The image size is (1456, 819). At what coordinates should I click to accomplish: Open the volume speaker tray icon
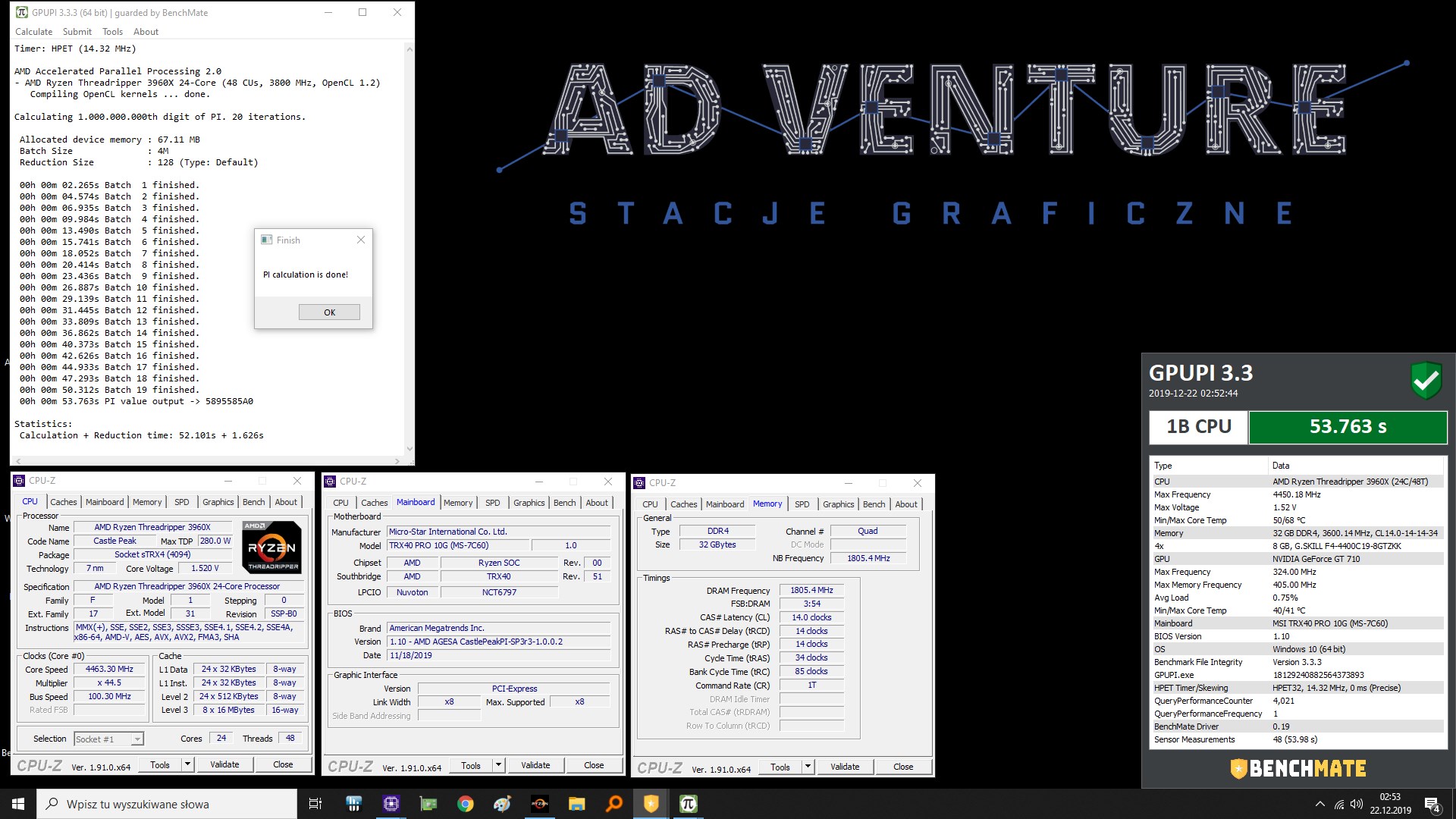[x=1357, y=804]
